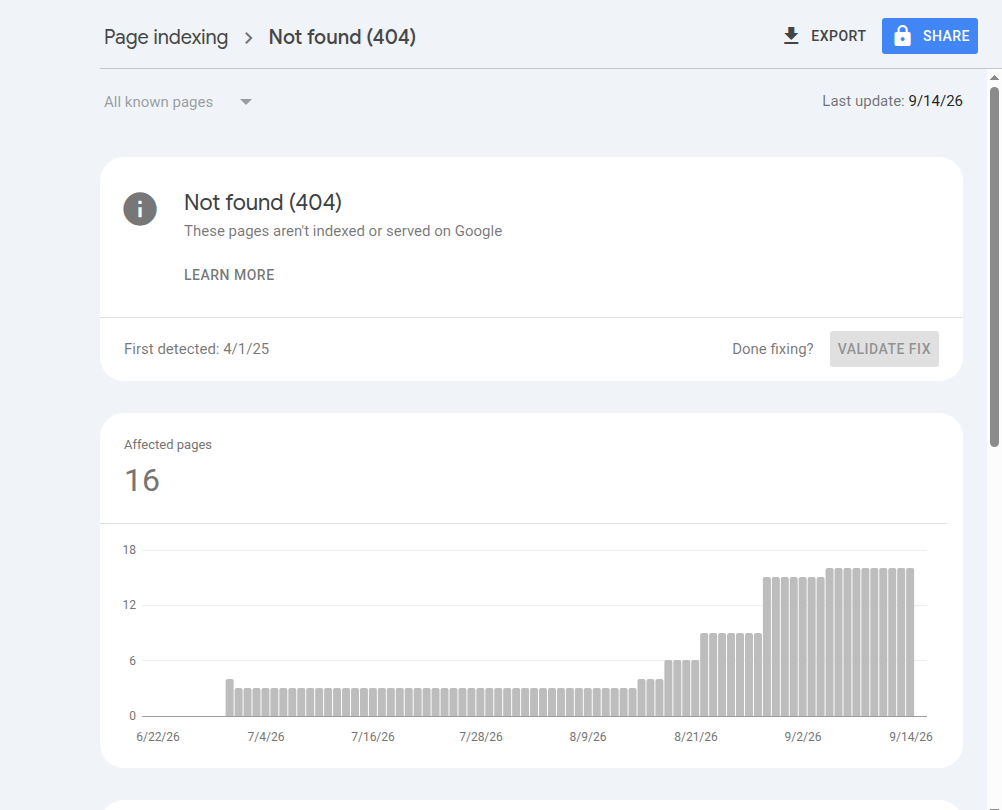Click the lock icon in Share button
This screenshot has width=1002, height=810.
coord(902,36)
